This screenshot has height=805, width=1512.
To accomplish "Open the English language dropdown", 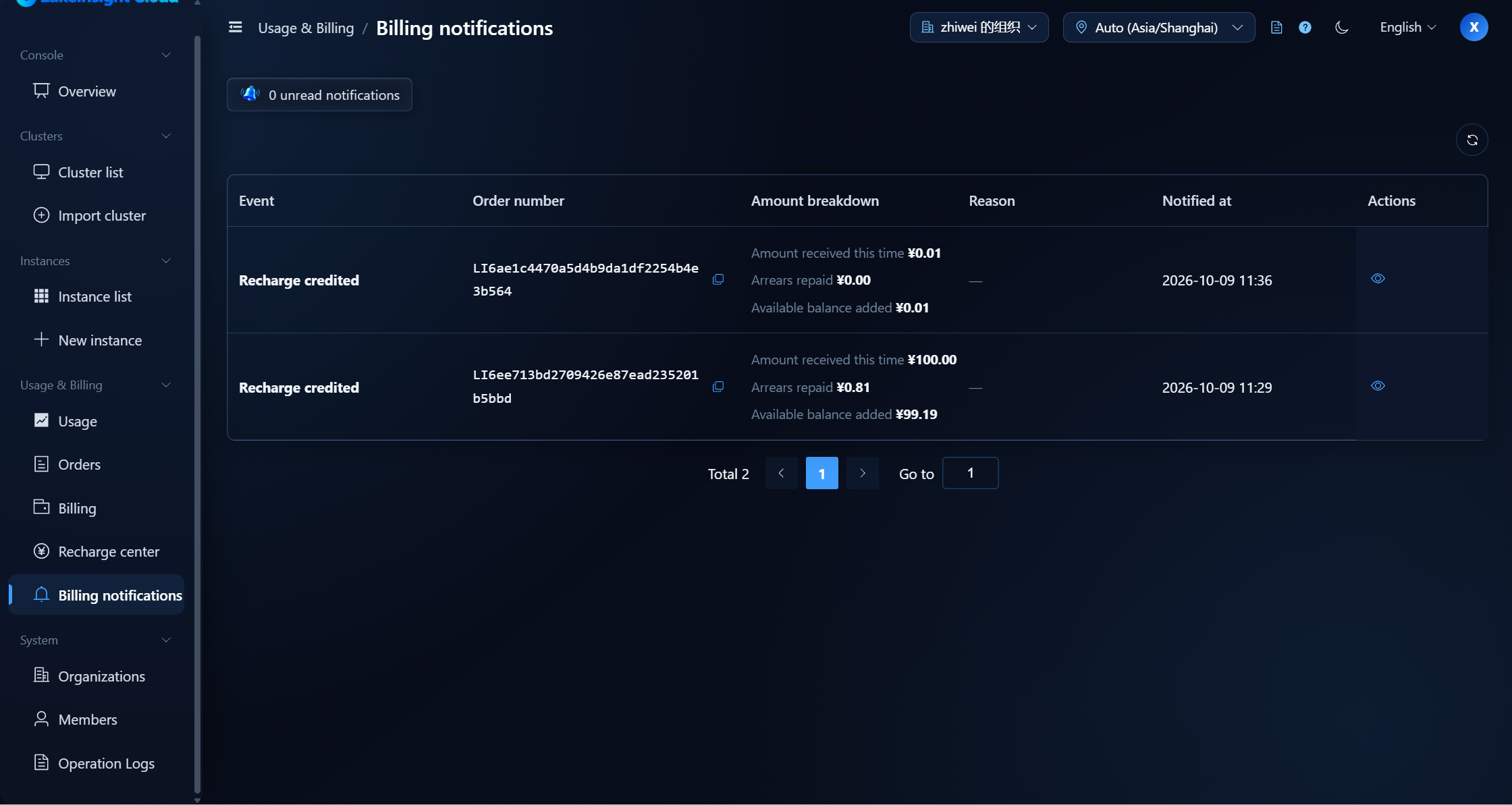I will pos(1407,27).
